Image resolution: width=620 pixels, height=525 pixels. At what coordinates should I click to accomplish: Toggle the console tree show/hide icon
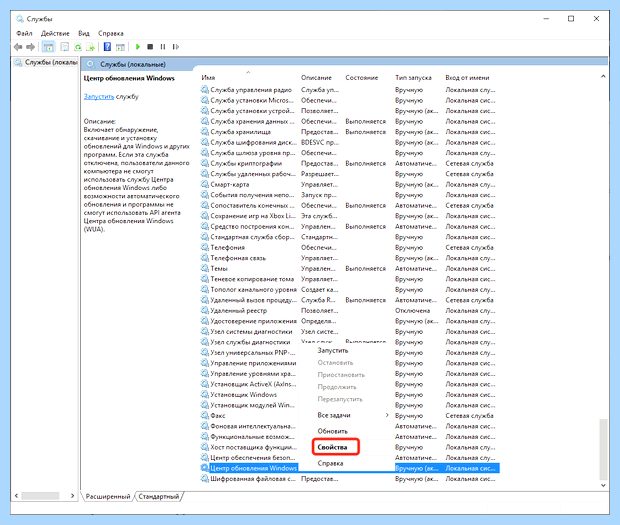coord(48,47)
